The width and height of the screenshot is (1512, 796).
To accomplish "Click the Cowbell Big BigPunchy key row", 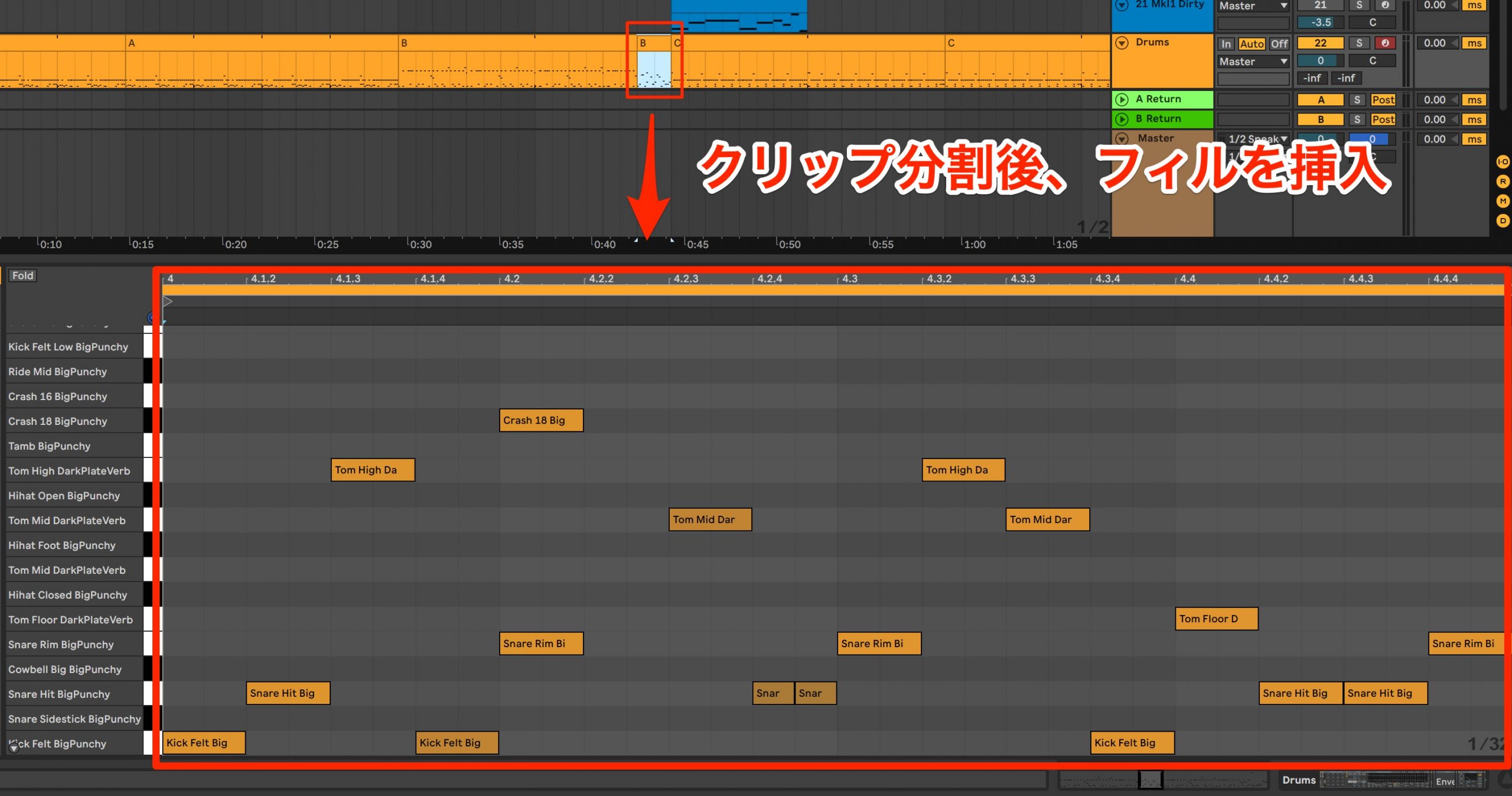I will (75, 670).
